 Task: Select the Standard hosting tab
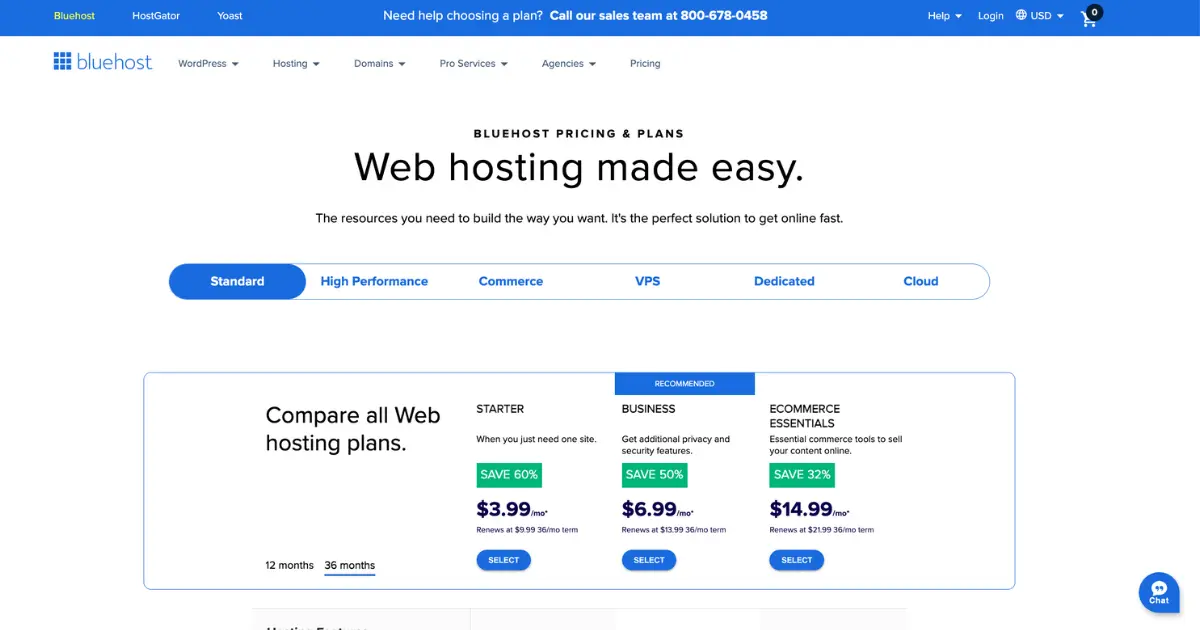coord(237,282)
